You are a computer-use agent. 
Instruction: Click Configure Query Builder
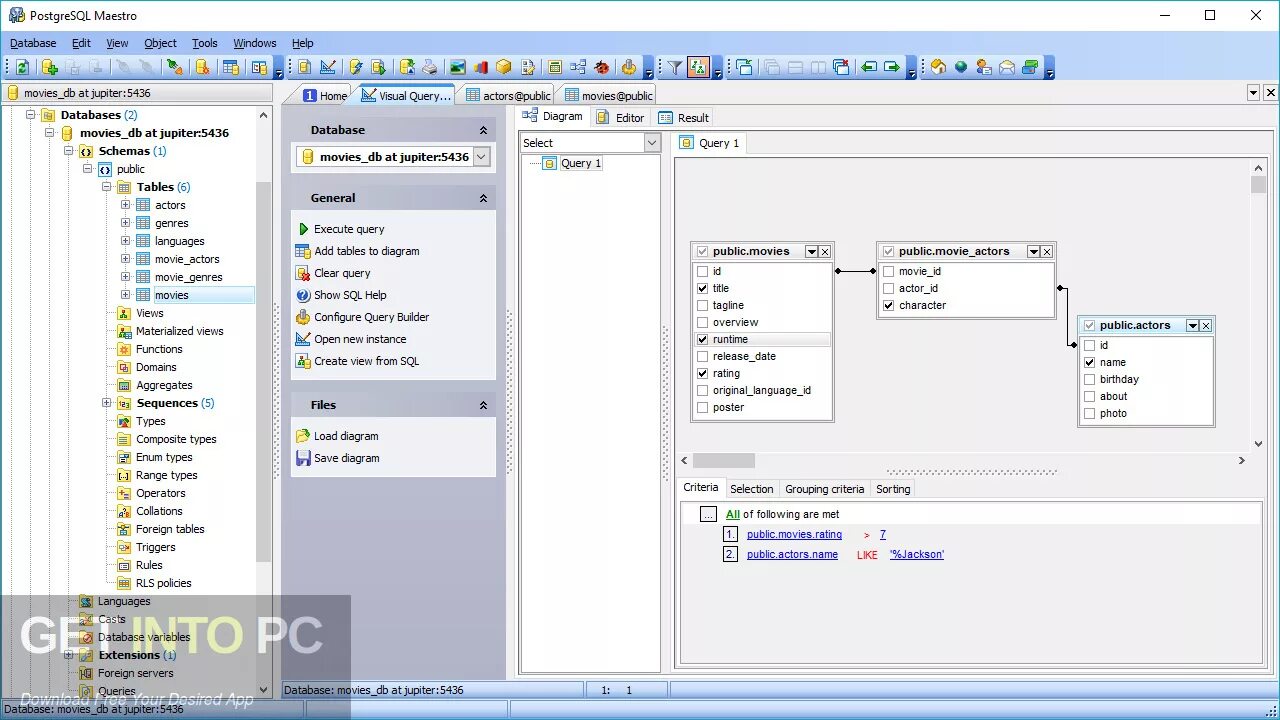[371, 317]
